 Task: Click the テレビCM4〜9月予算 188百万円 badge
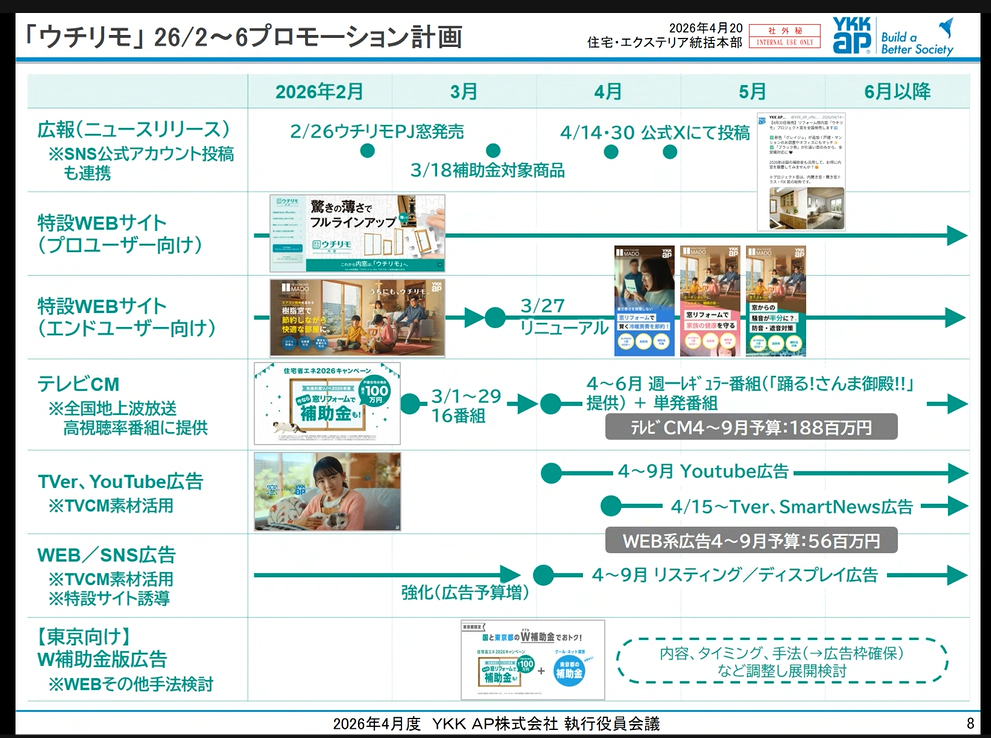coord(753,427)
